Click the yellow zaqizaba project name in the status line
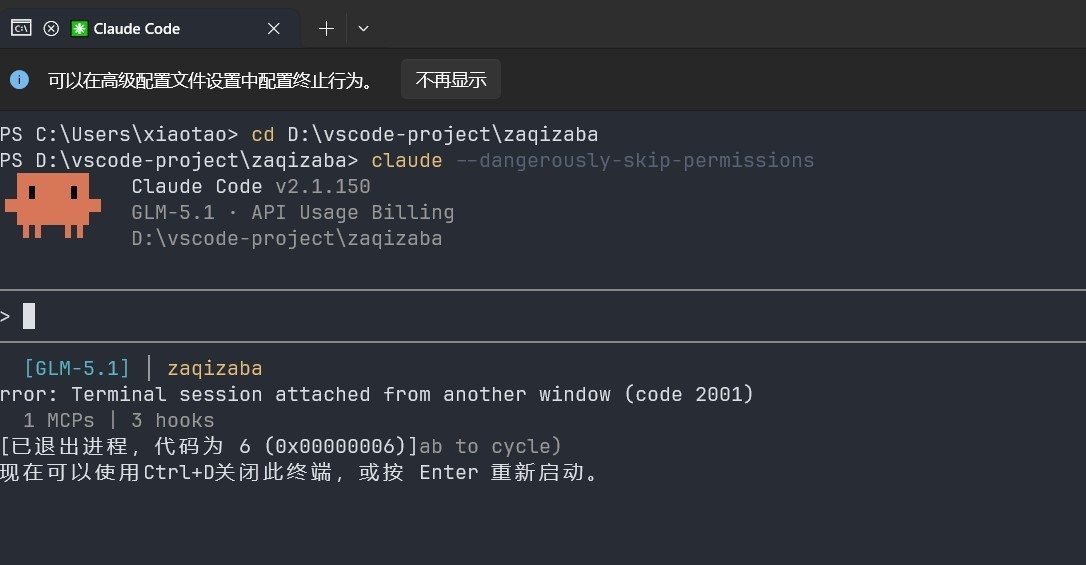The image size is (1086, 565). click(215, 368)
